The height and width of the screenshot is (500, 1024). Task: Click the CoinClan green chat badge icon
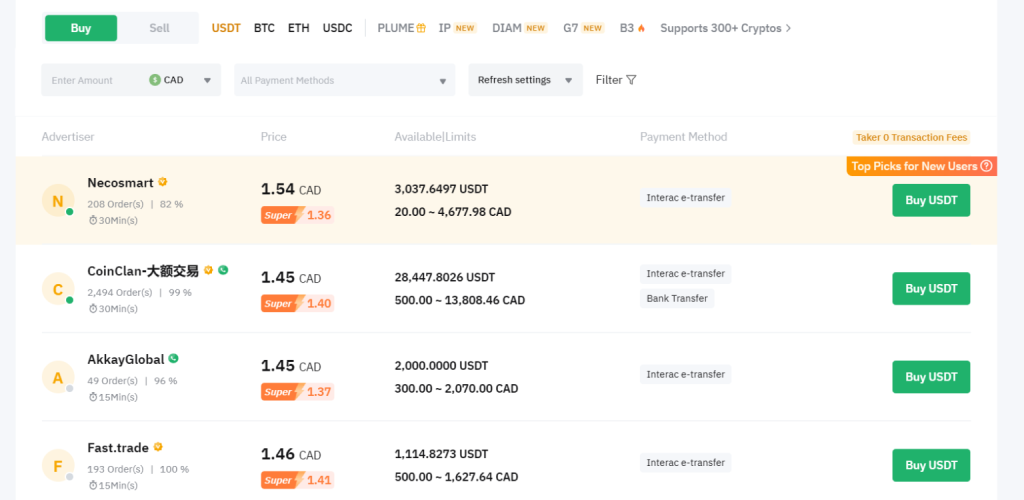pos(223,270)
